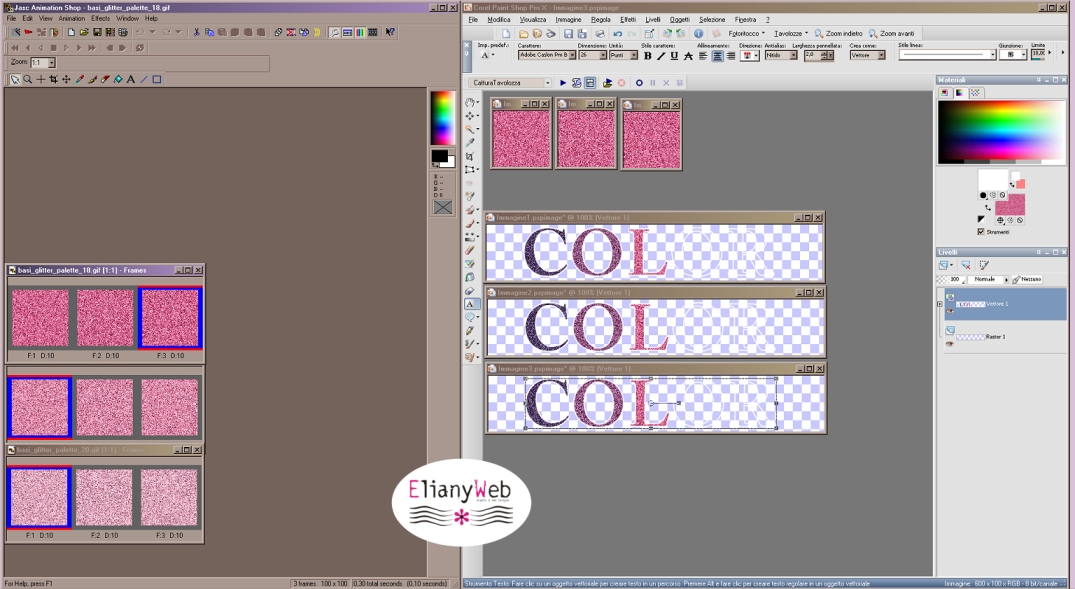1075x589 pixels.
Task: Open the Animation menu in Animation Shop
Action: tap(71, 18)
